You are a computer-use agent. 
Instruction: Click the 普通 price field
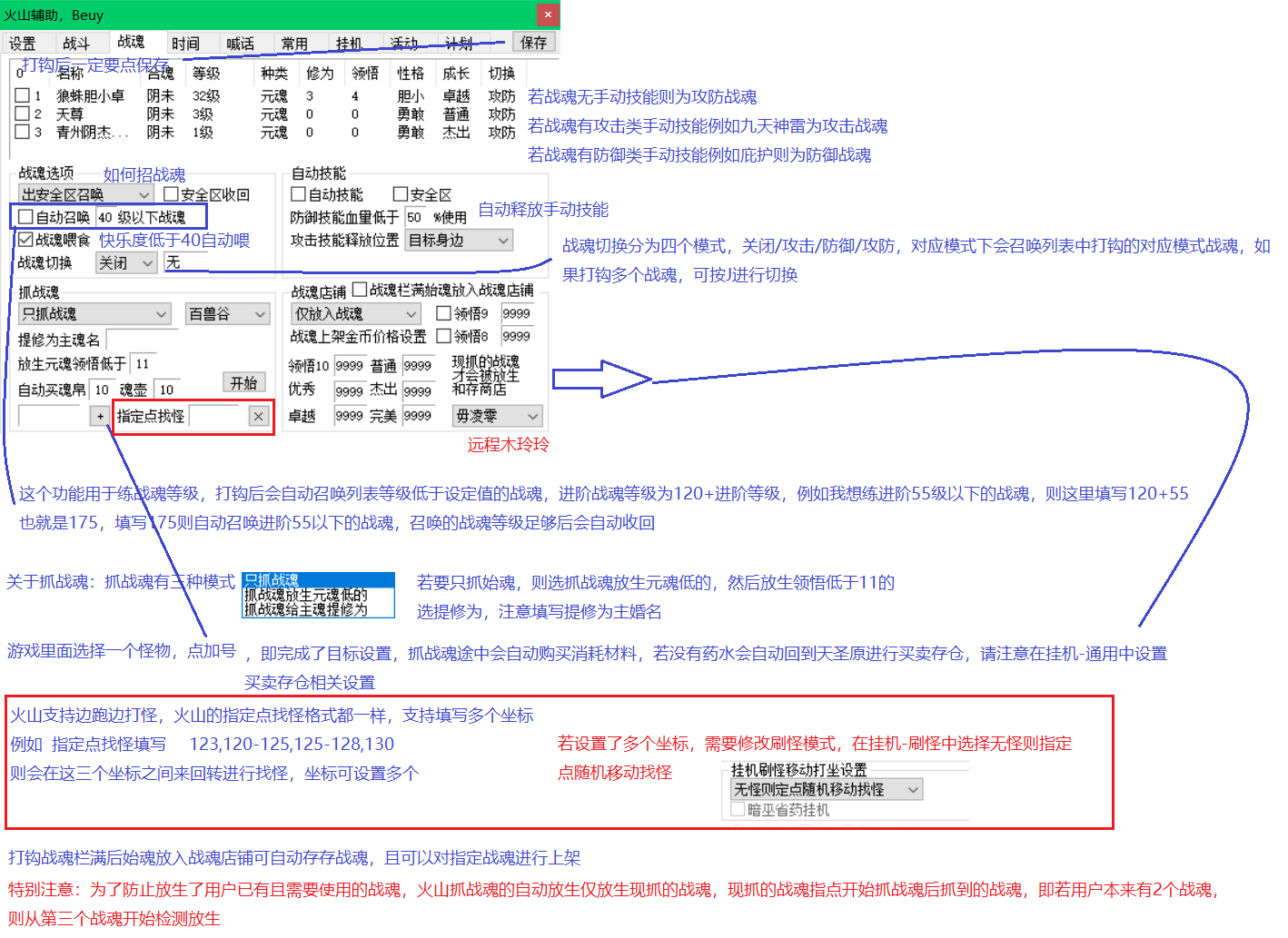[x=418, y=365]
